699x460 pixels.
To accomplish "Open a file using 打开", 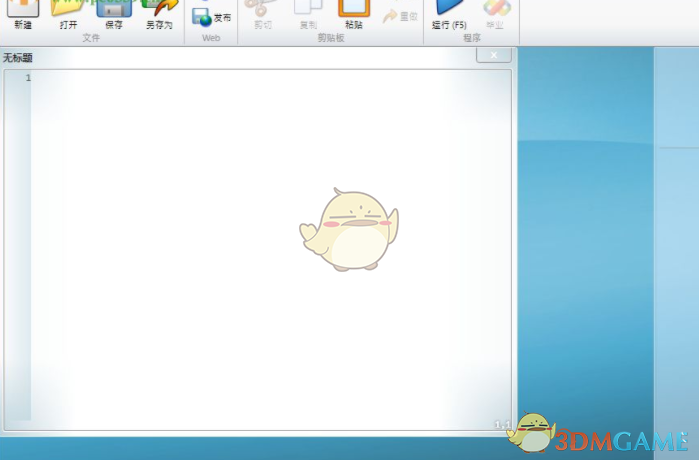I will (68, 15).
